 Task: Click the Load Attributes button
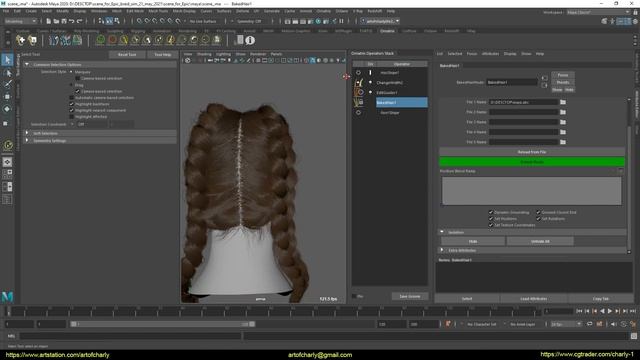click(533, 299)
